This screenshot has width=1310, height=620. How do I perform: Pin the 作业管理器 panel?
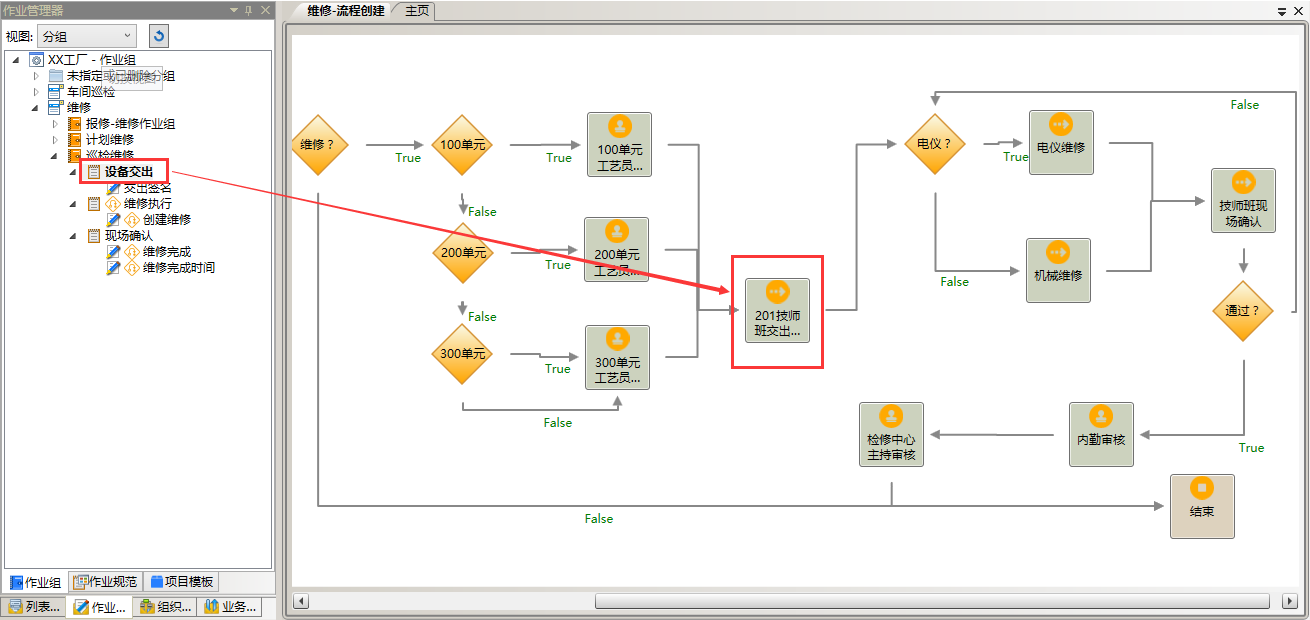pos(249,10)
